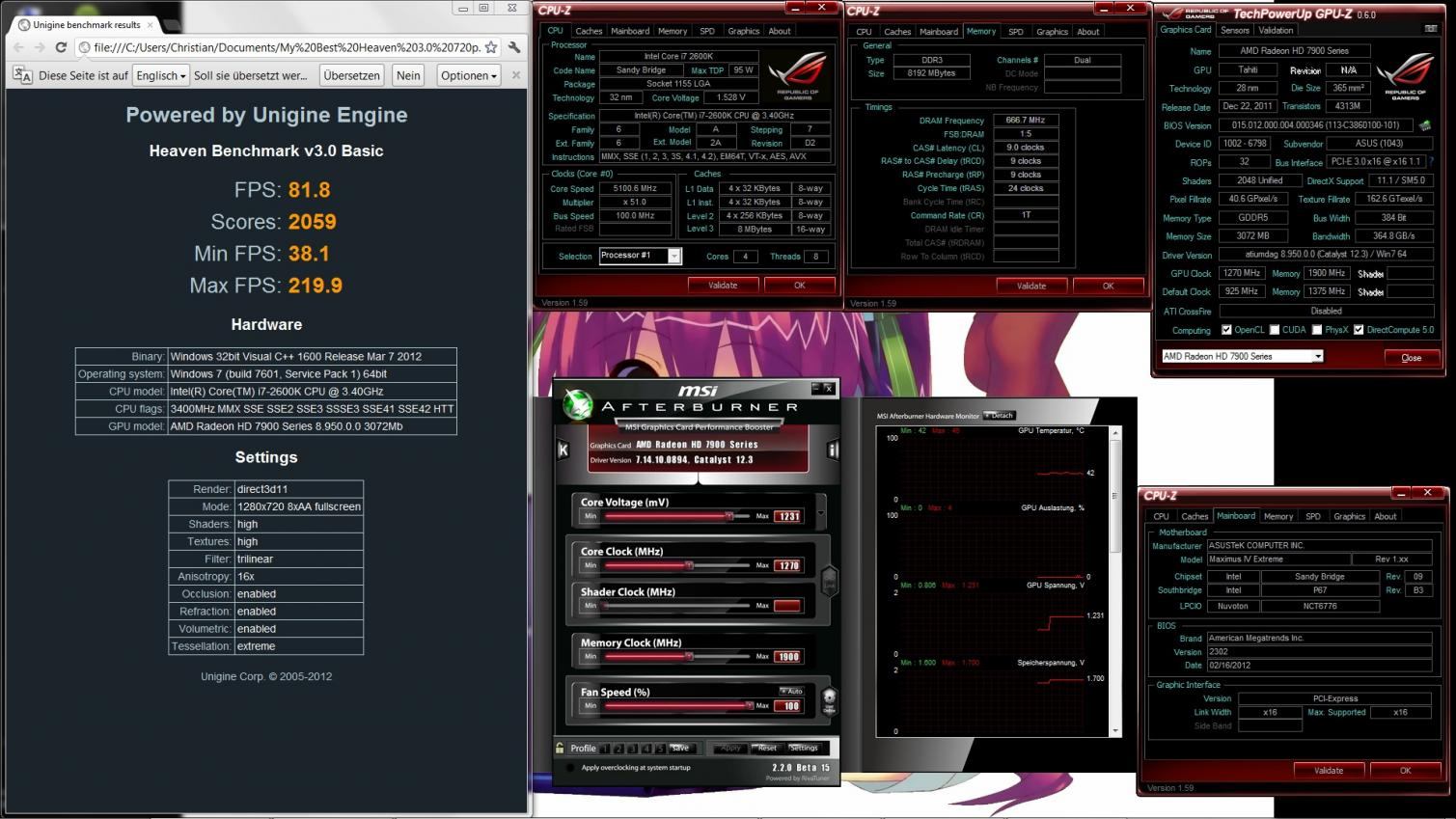Open User Define fan settings icon in Afterburner
Image resolution: width=1456 pixels, height=819 pixels.
tap(828, 700)
